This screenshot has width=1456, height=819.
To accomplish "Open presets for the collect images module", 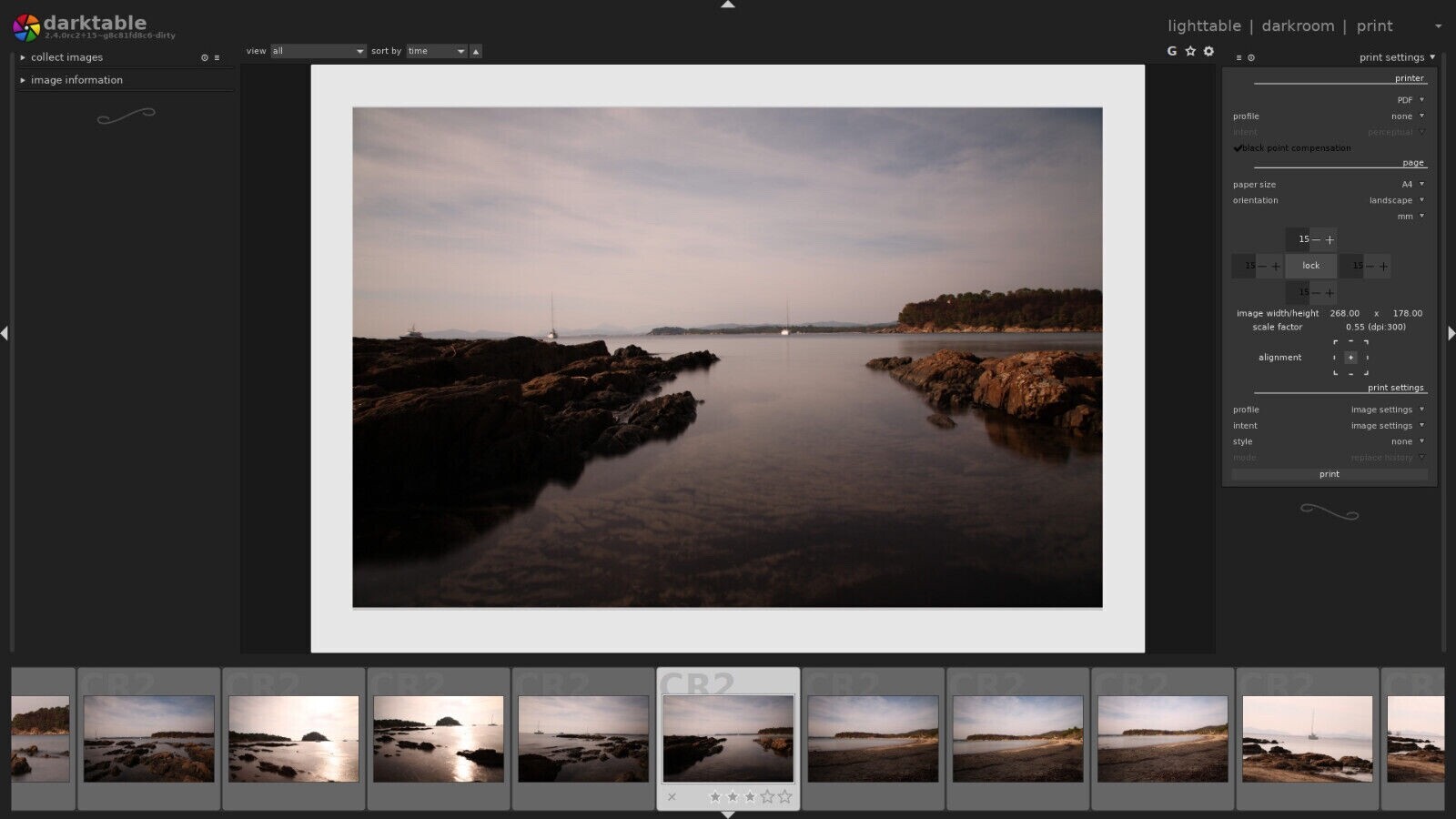I will click(x=217, y=57).
